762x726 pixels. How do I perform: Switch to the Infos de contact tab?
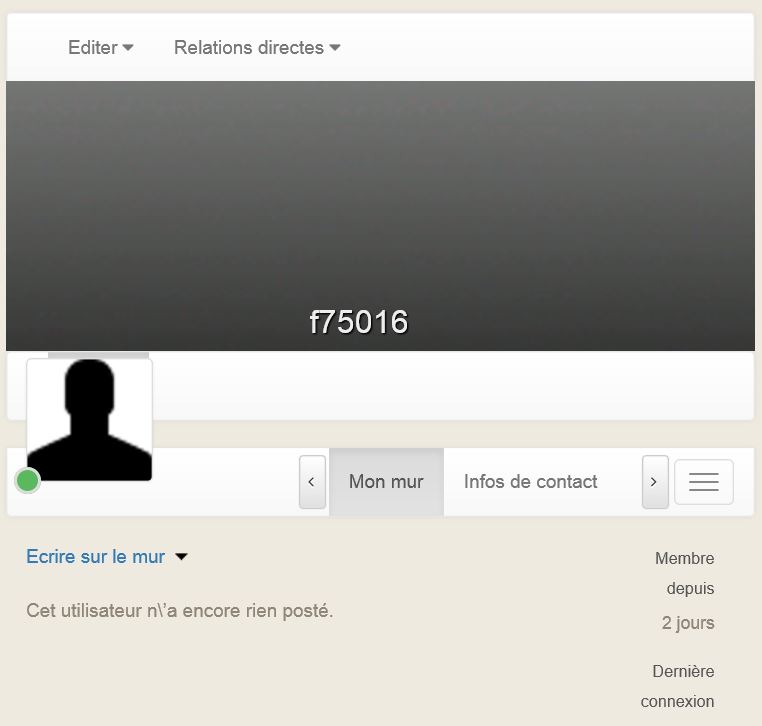tap(531, 482)
